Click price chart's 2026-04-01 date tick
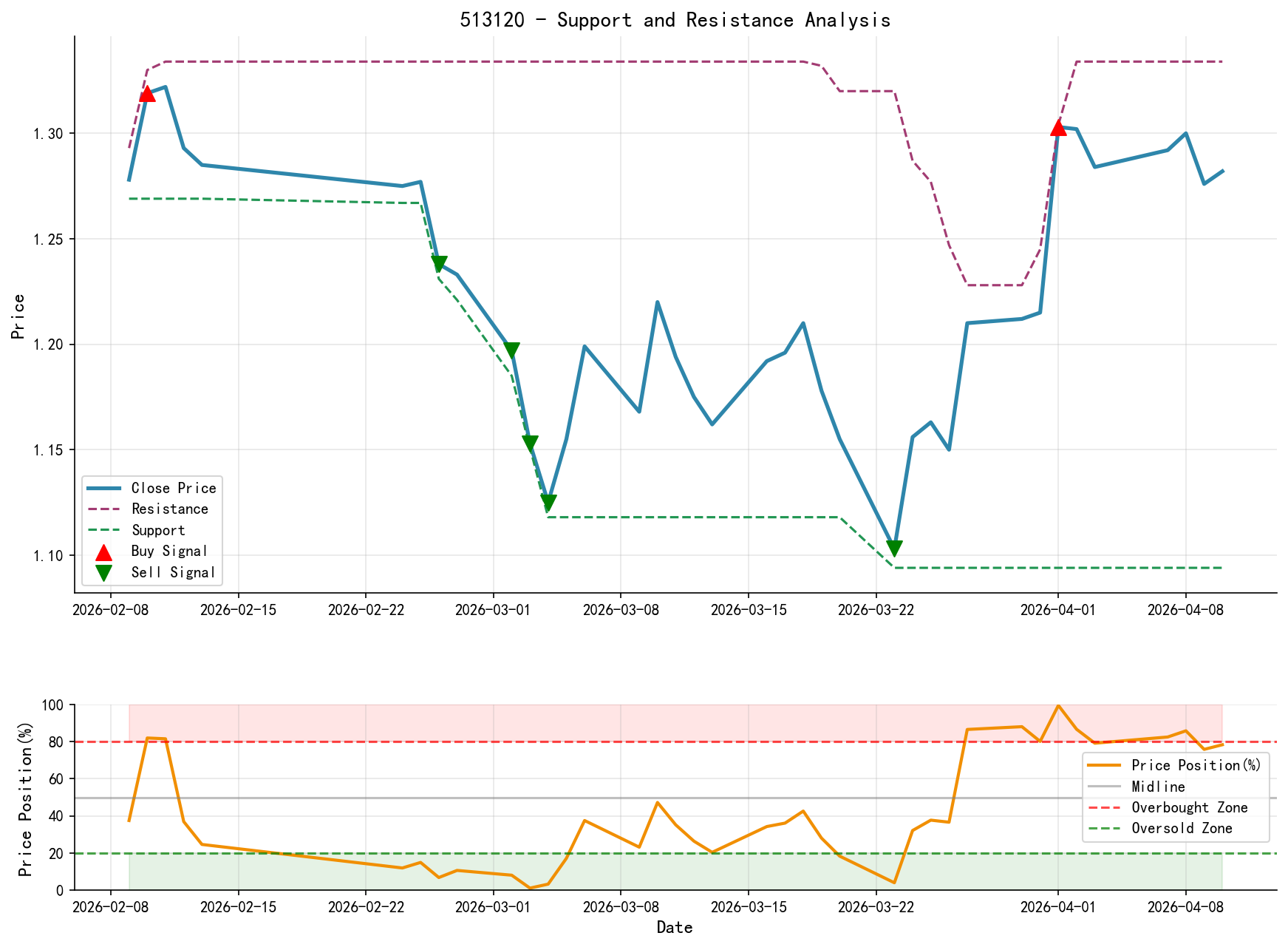1288x947 pixels. [x=1057, y=610]
